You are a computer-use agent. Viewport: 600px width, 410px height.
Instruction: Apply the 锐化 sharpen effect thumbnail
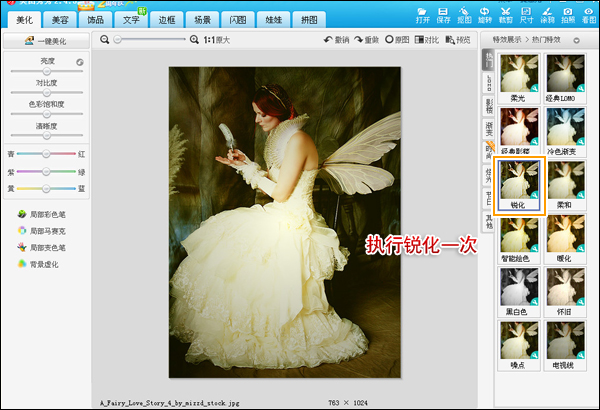coord(518,187)
